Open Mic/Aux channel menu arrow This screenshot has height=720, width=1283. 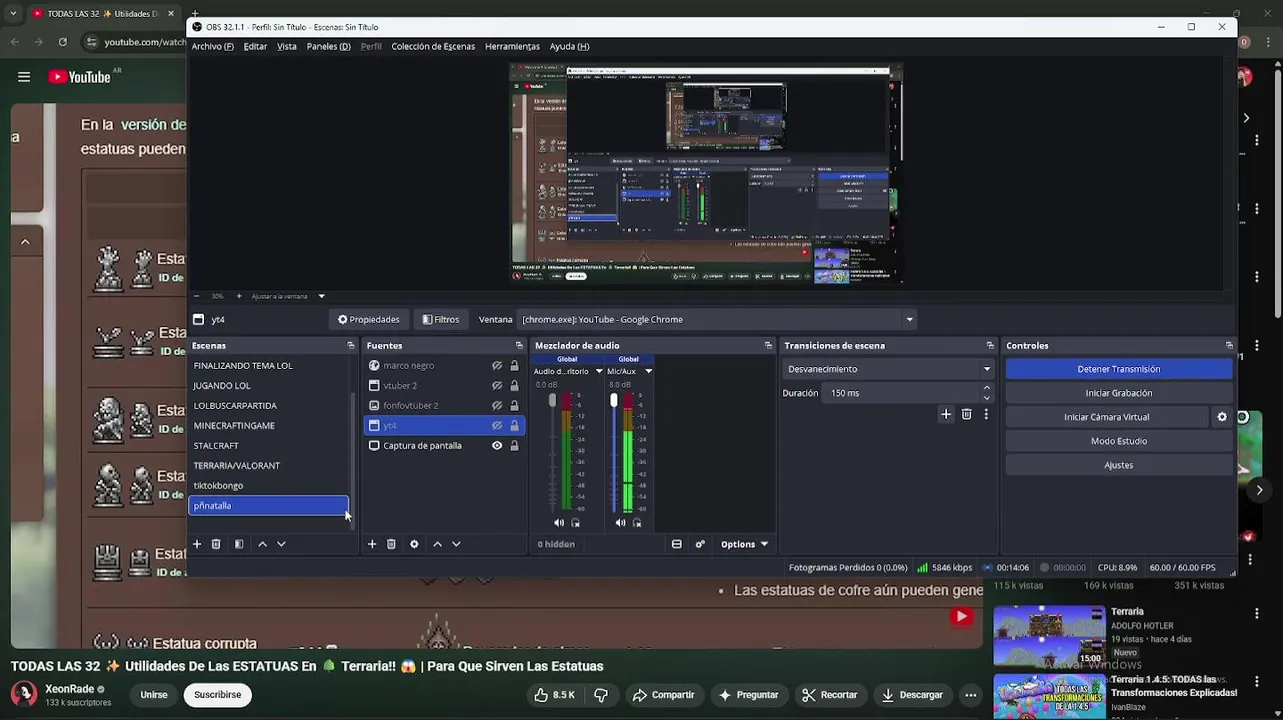[x=648, y=371]
